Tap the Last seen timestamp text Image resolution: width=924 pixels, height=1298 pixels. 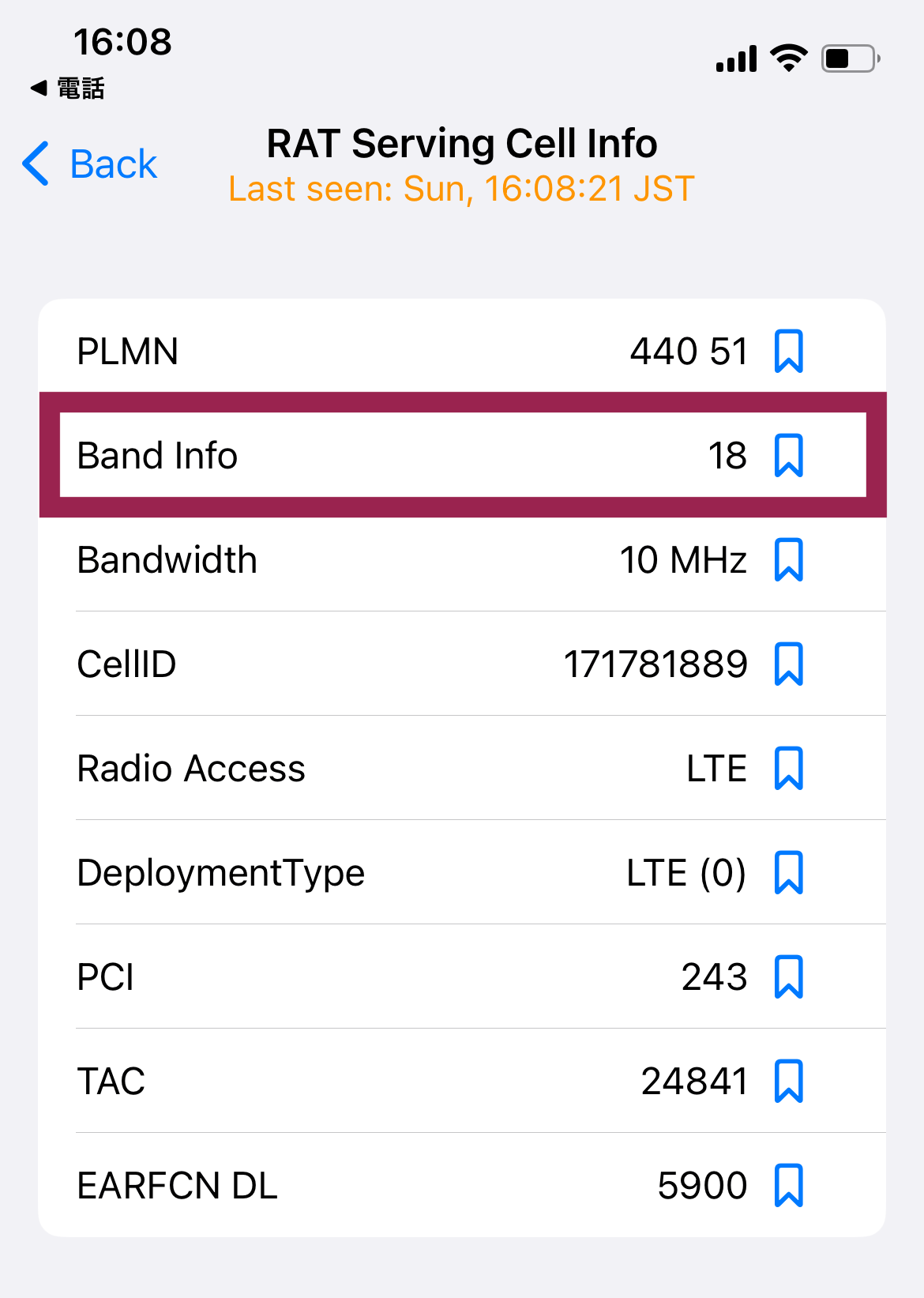click(x=461, y=190)
